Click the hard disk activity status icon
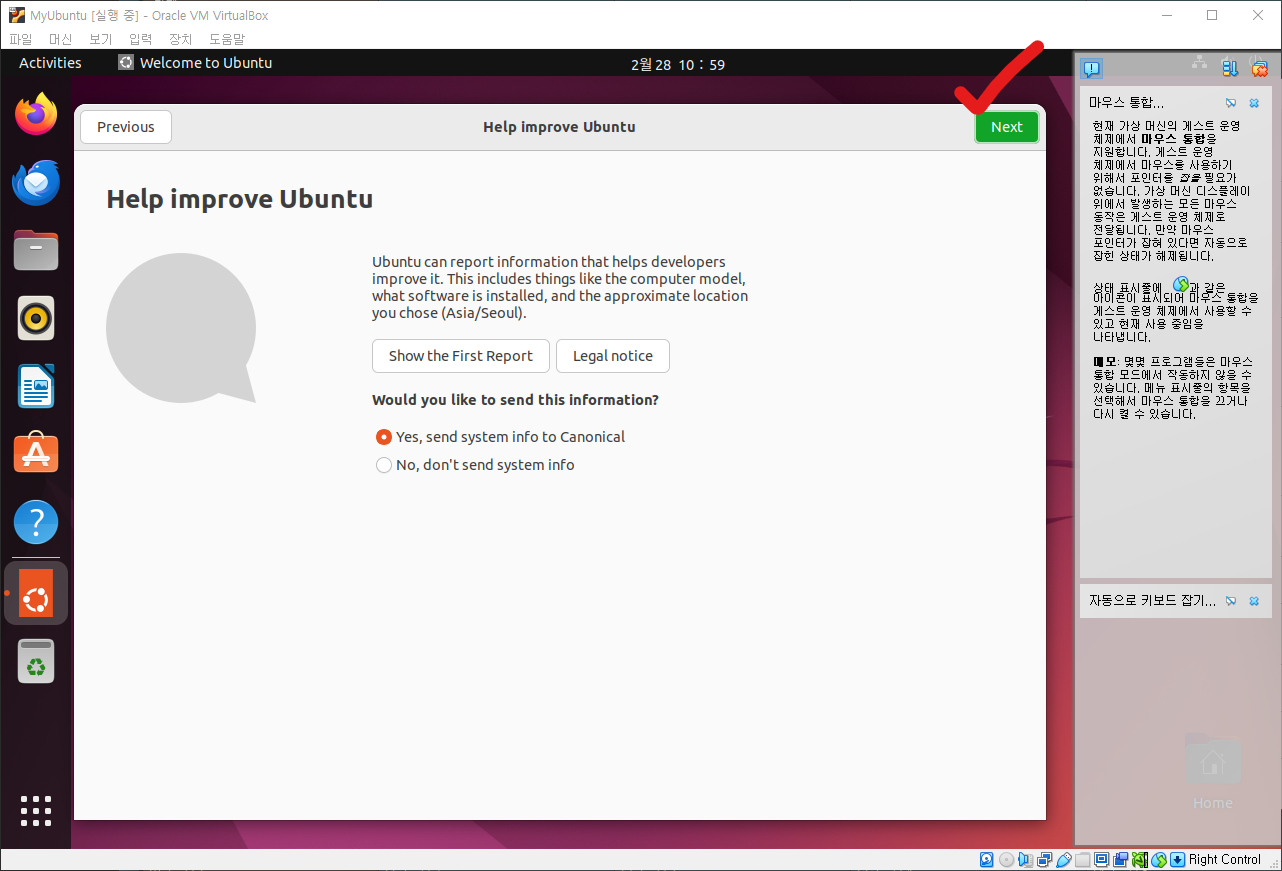 (986, 859)
